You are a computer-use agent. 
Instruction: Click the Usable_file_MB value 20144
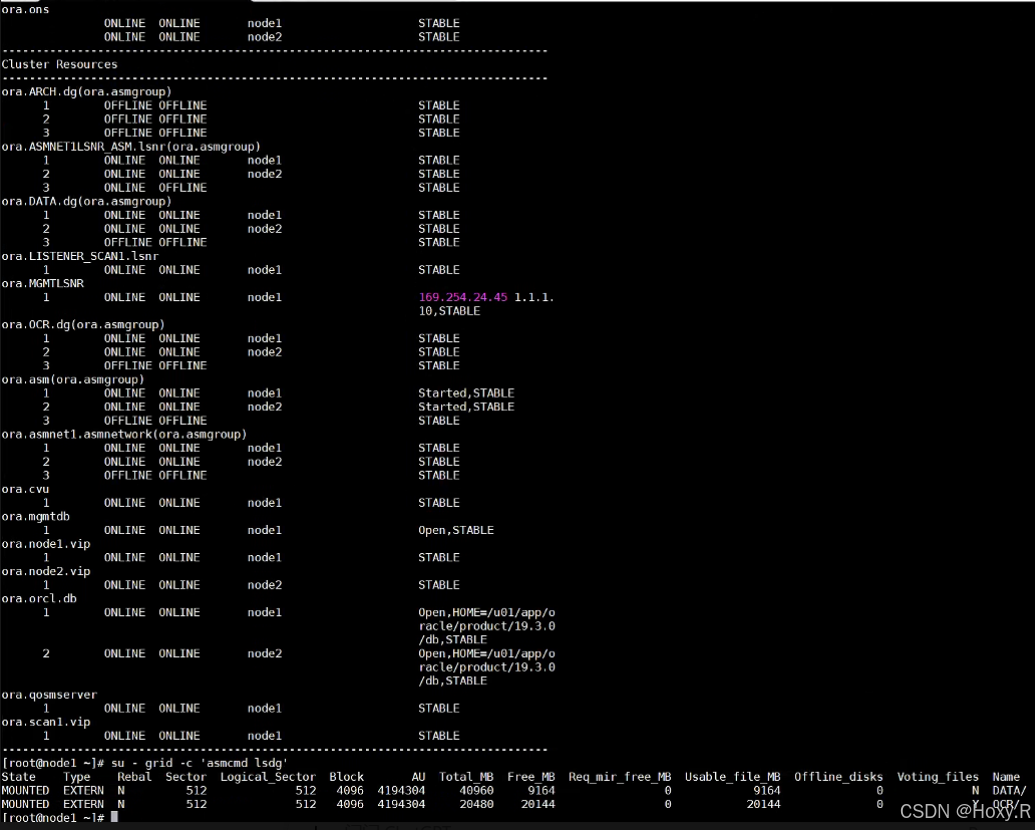[x=764, y=804]
